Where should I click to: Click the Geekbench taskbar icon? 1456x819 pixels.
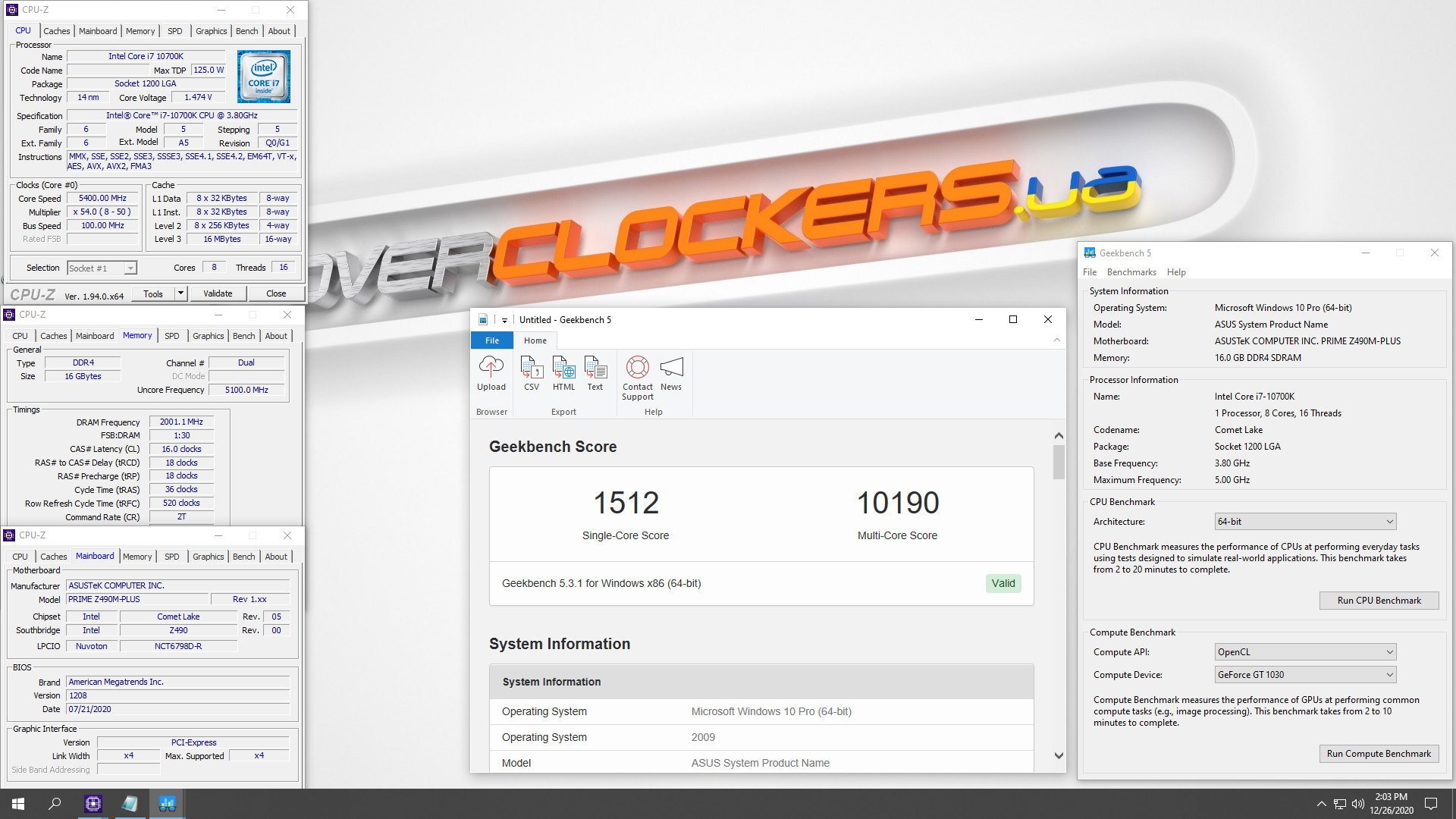(167, 804)
